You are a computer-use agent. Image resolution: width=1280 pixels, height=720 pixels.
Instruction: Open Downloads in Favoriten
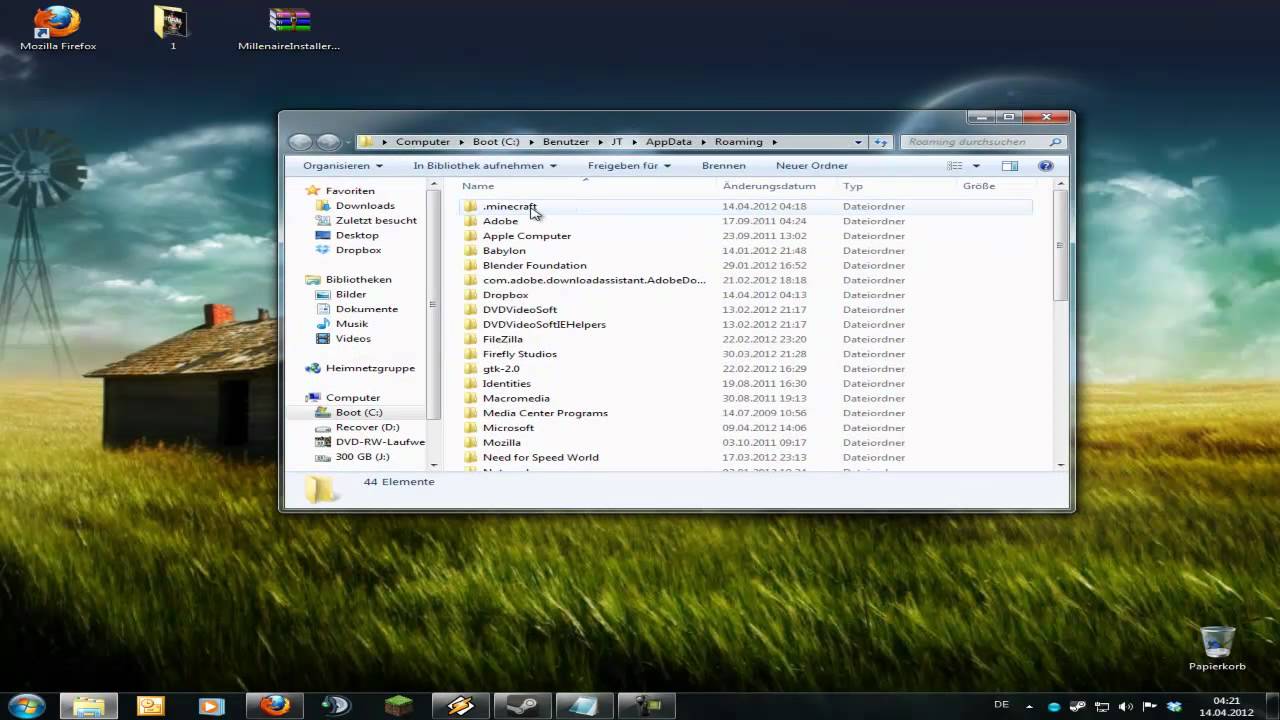365,206
